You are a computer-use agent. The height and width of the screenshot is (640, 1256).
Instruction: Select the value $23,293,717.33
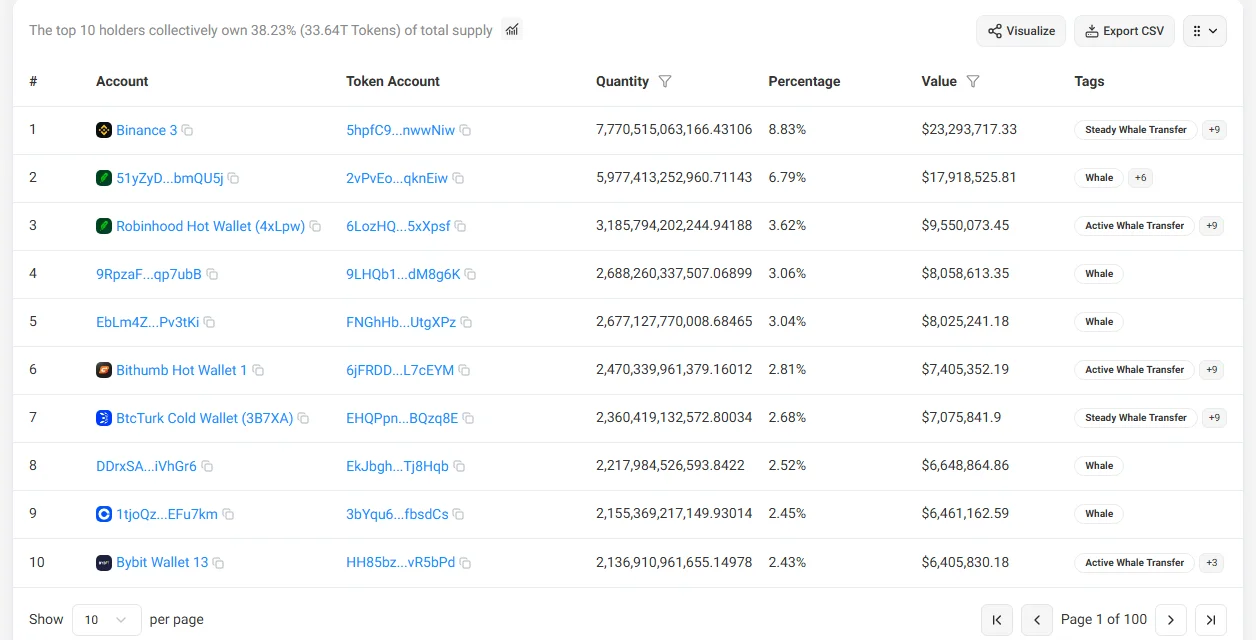[969, 130]
